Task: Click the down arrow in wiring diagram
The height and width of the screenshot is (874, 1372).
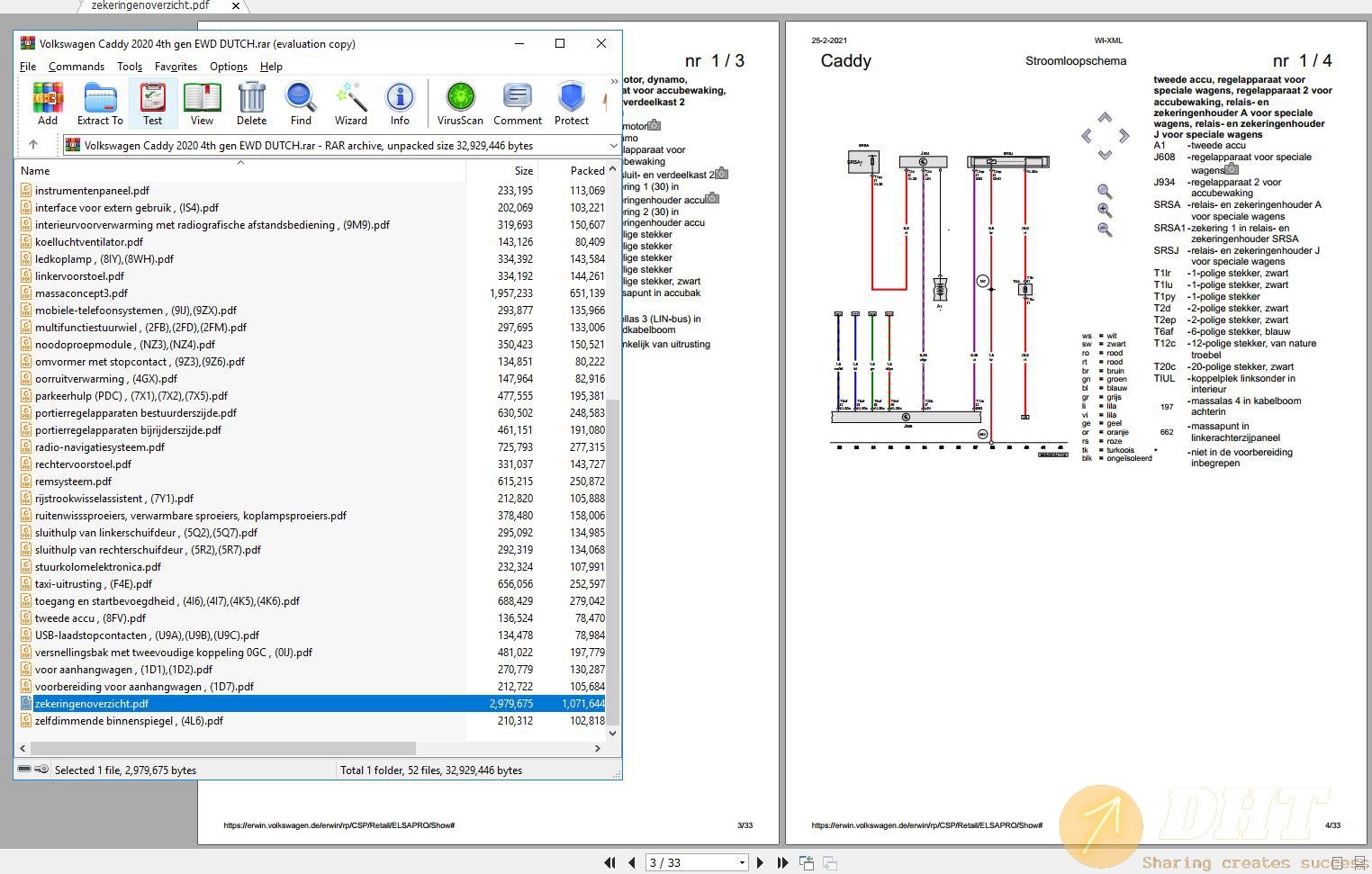Action: [x=1105, y=155]
